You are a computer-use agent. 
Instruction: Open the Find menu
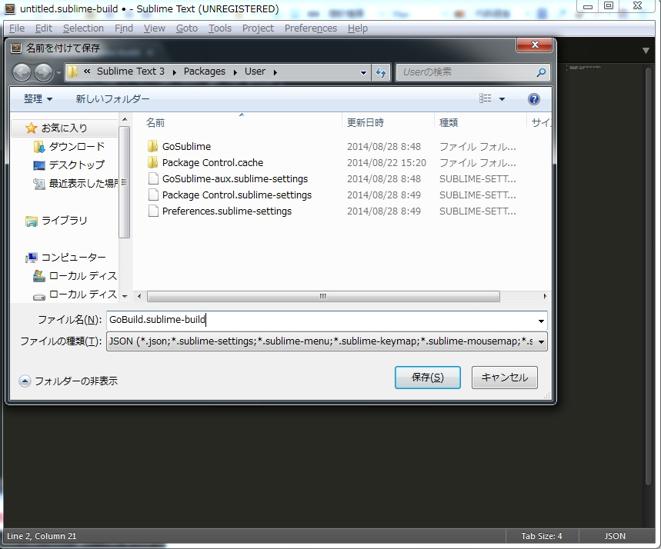[124, 28]
